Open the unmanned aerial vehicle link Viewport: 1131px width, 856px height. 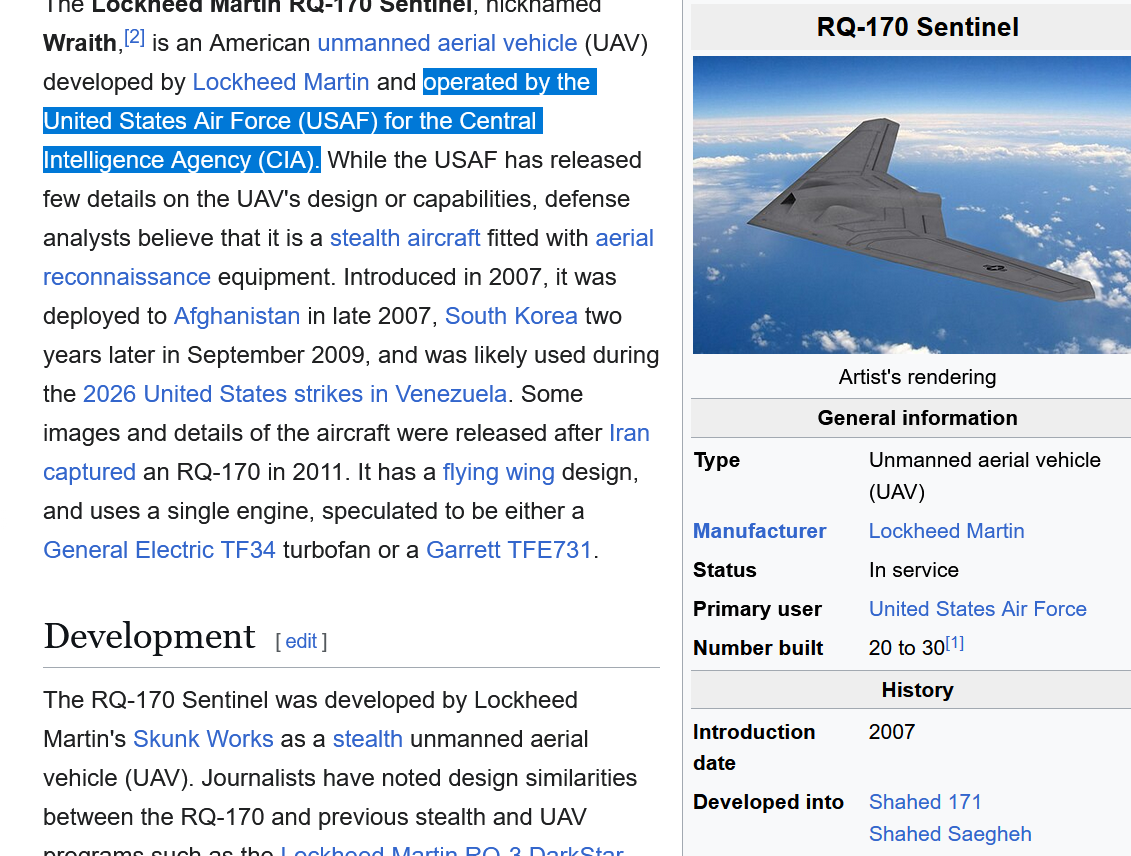click(447, 43)
